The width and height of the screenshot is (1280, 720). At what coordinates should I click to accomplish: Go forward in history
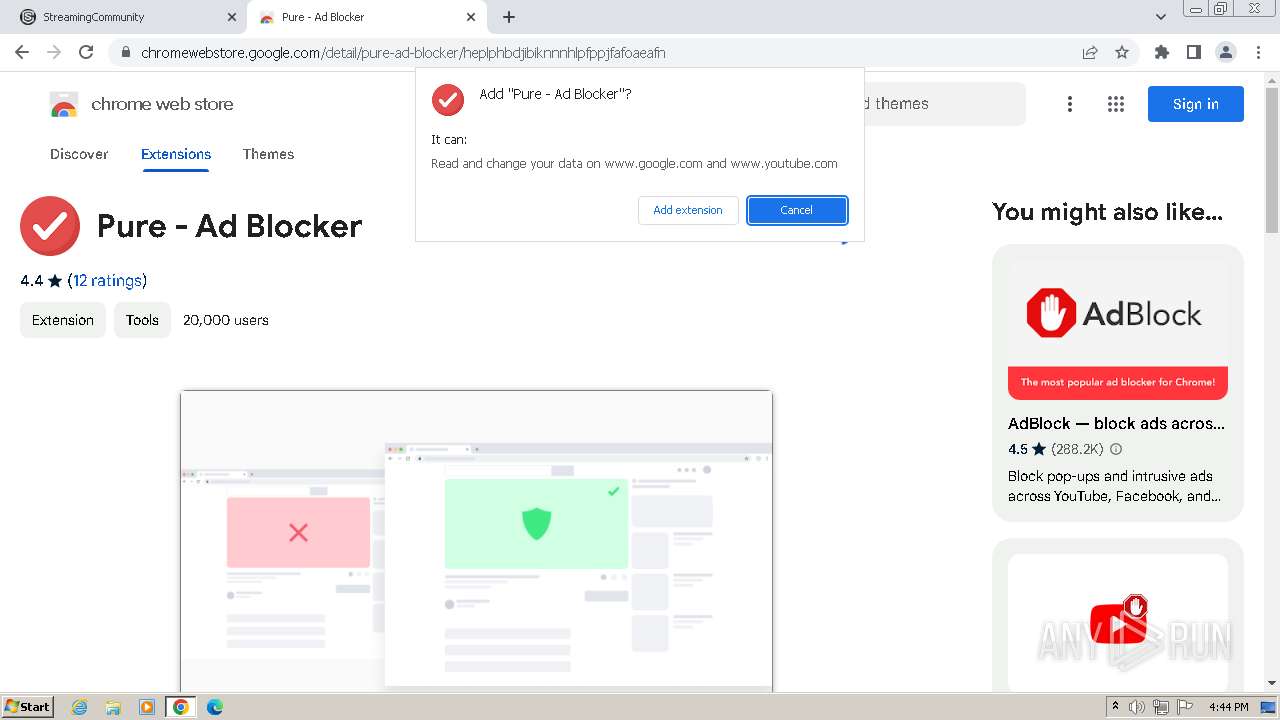tap(54, 52)
